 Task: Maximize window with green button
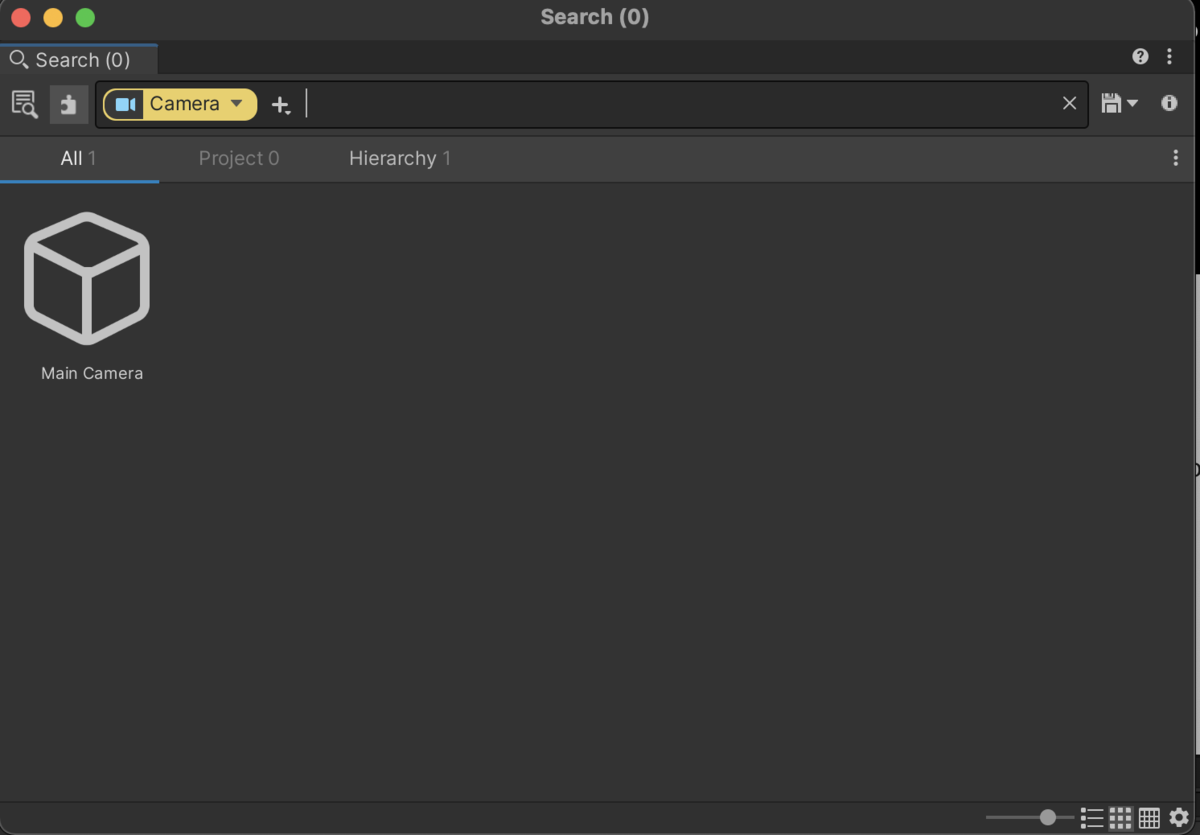click(x=85, y=17)
